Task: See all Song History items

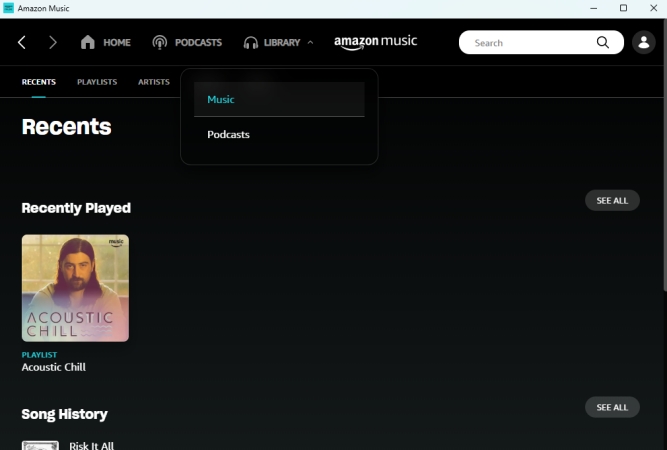Action: point(612,407)
